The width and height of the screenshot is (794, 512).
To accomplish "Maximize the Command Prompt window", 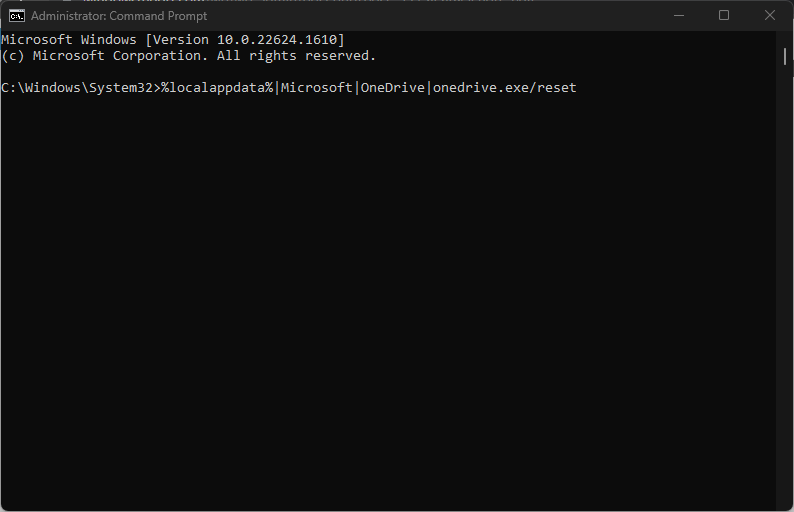I will [724, 16].
